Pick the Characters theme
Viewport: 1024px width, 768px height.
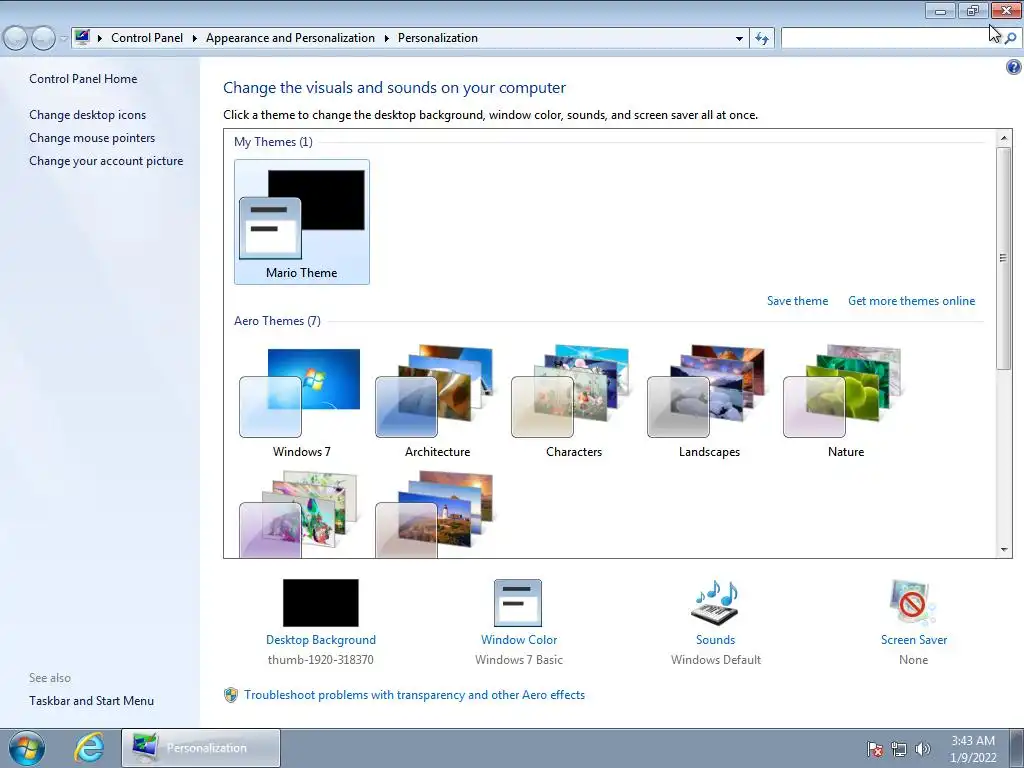(573, 402)
